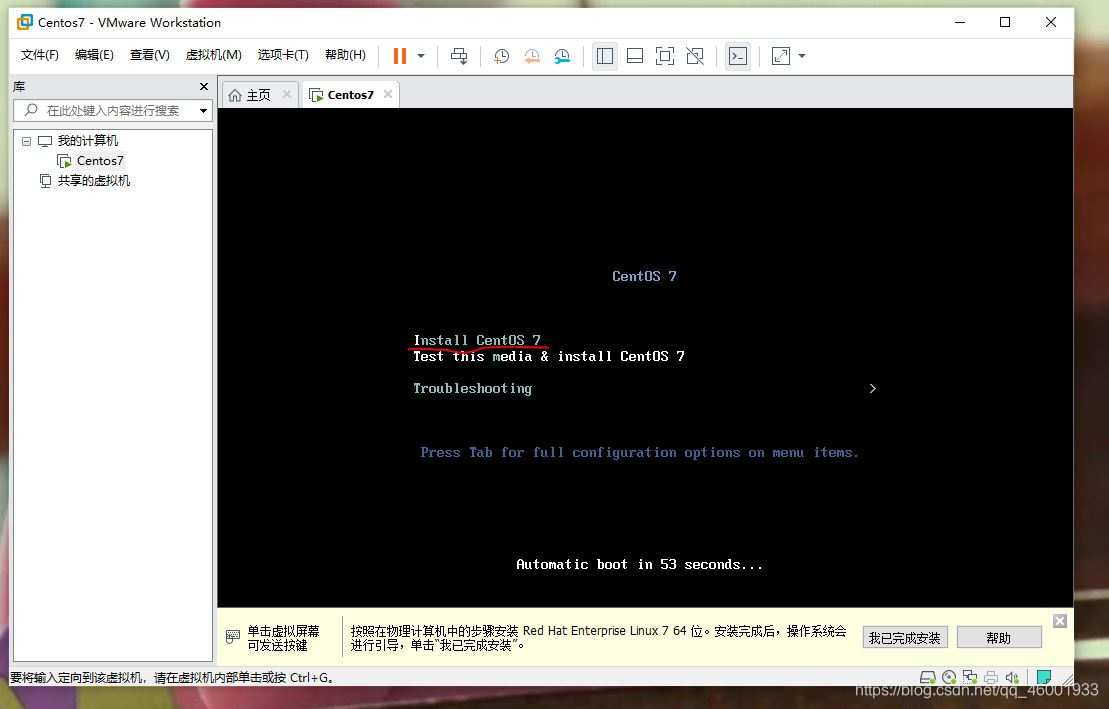Open the 查看(V) menu
This screenshot has width=1109, height=709.
(149, 55)
